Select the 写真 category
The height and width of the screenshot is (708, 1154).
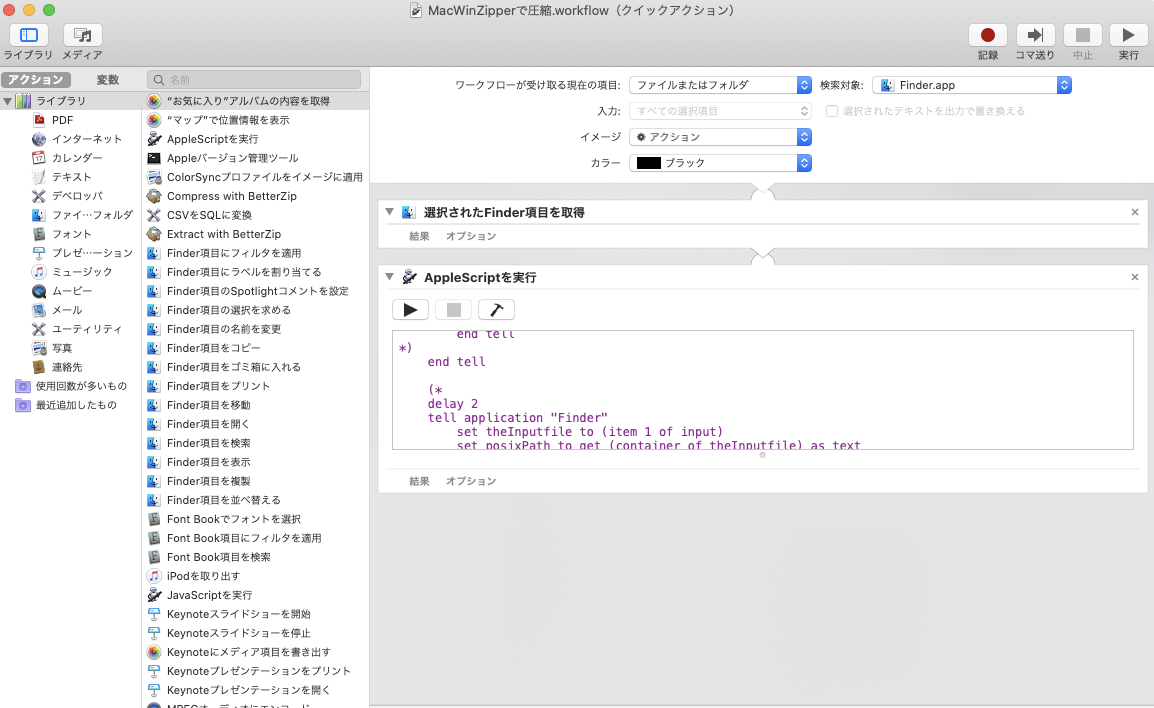62,348
